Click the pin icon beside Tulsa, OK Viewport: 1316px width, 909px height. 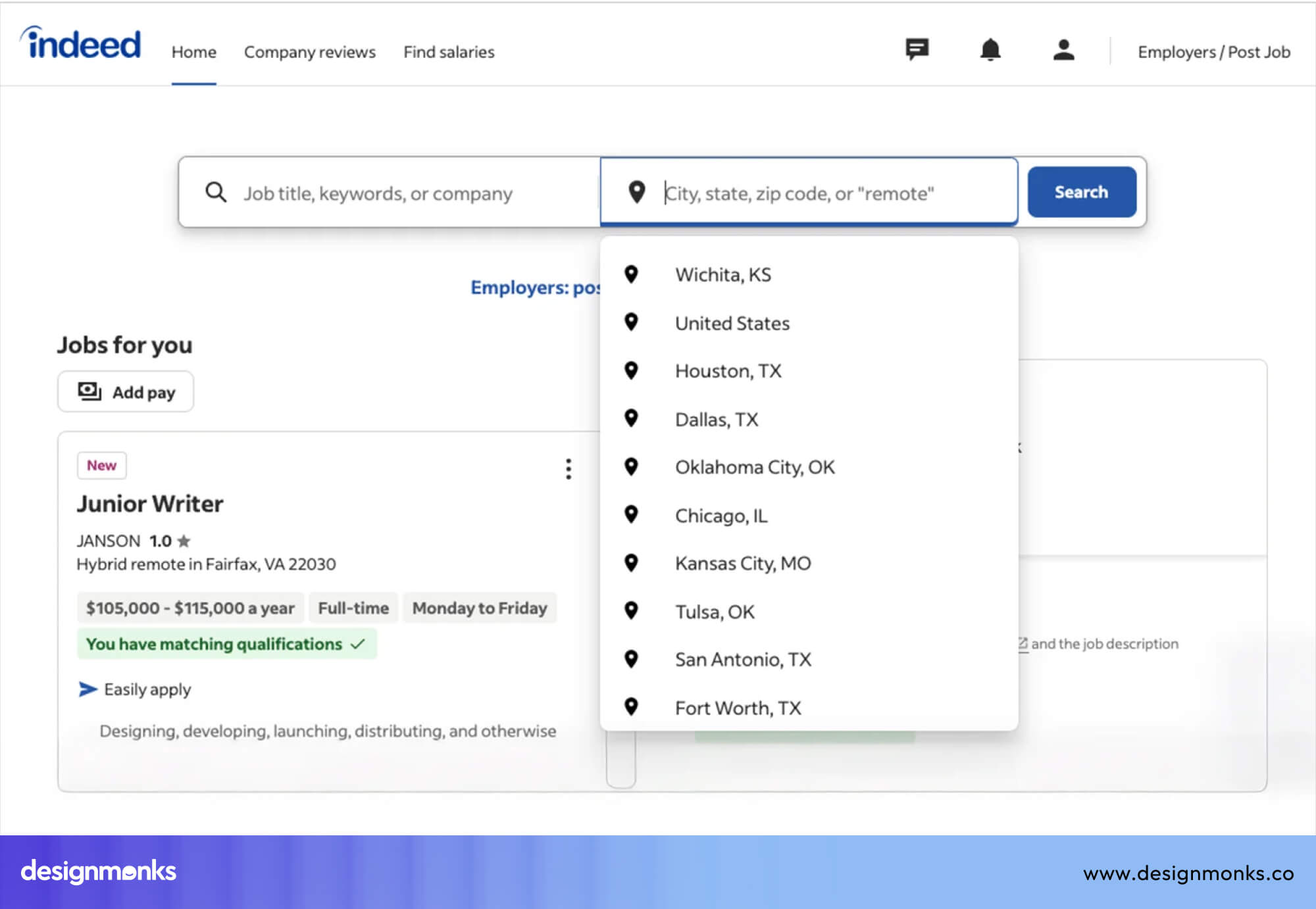coord(631,611)
